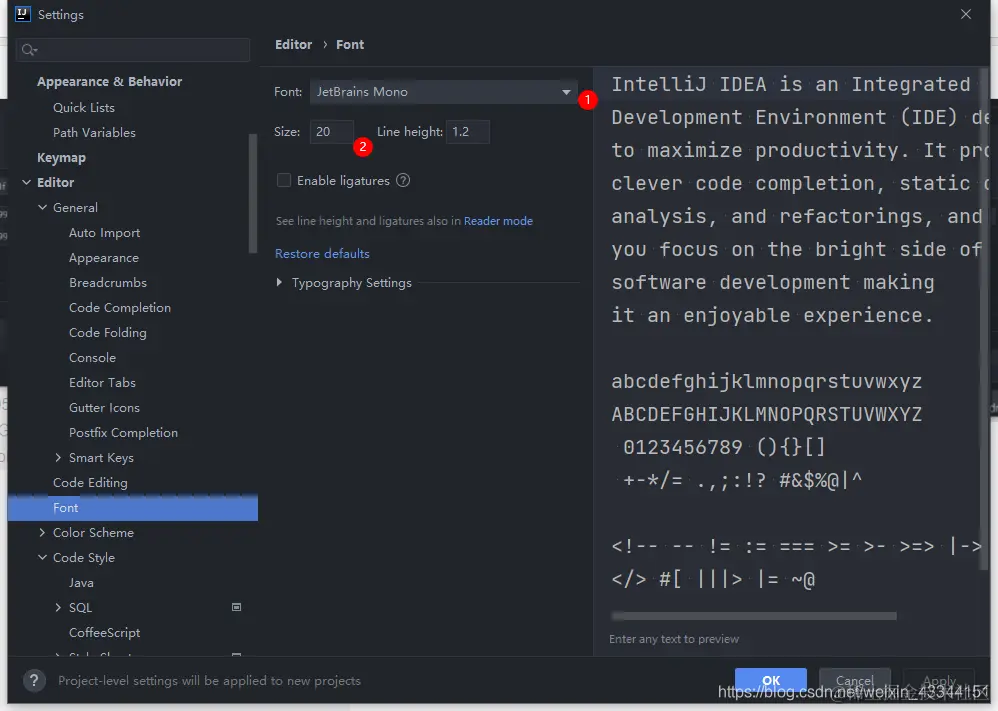Click Restore defaults link
This screenshot has width=998, height=711.
[322, 253]
